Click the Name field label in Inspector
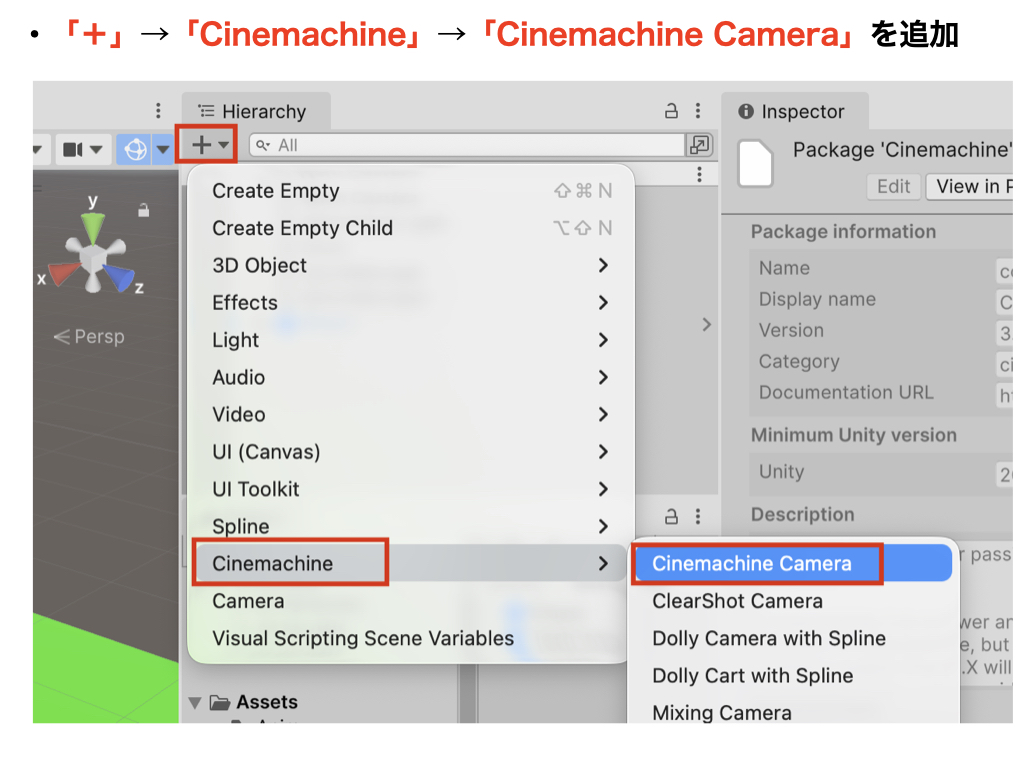This screenshot has height=768, width=1024. [784, 268]
